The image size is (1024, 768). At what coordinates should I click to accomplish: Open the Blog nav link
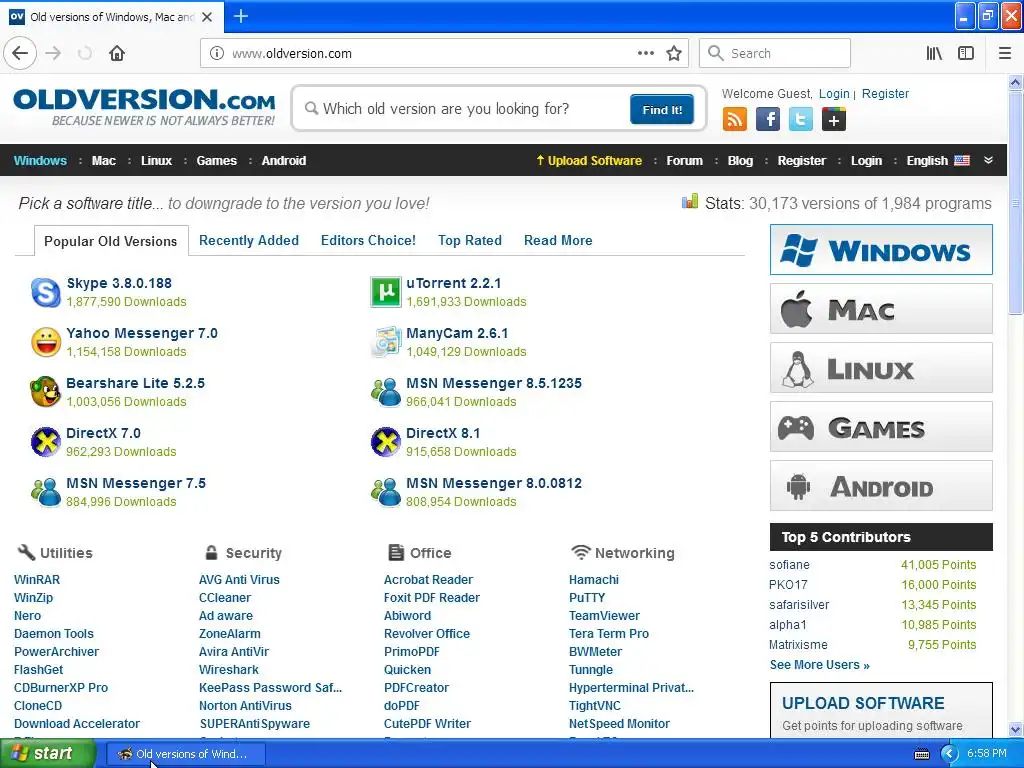click(x=740, y=161)
